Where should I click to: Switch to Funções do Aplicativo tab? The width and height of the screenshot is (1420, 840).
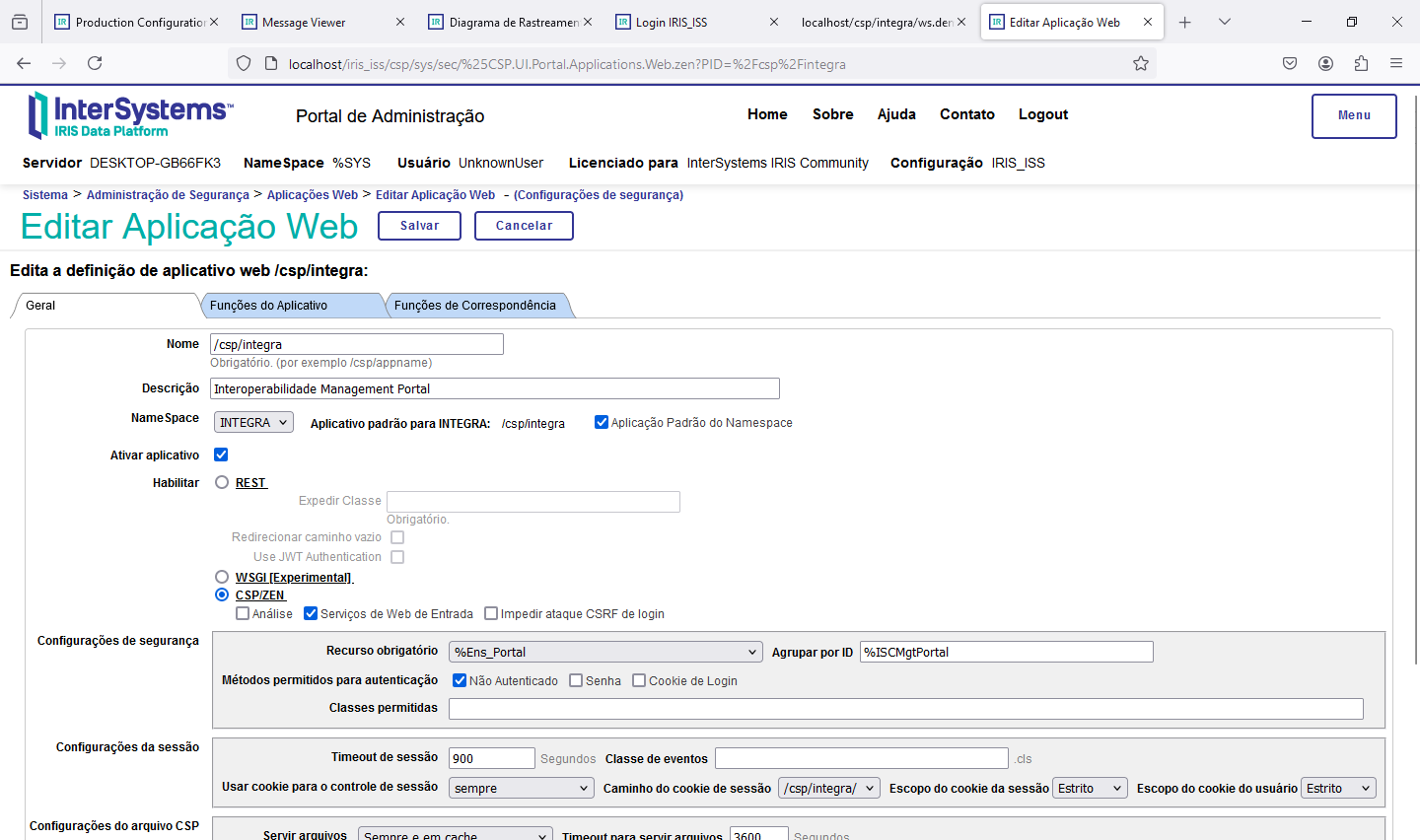[268, 306]
